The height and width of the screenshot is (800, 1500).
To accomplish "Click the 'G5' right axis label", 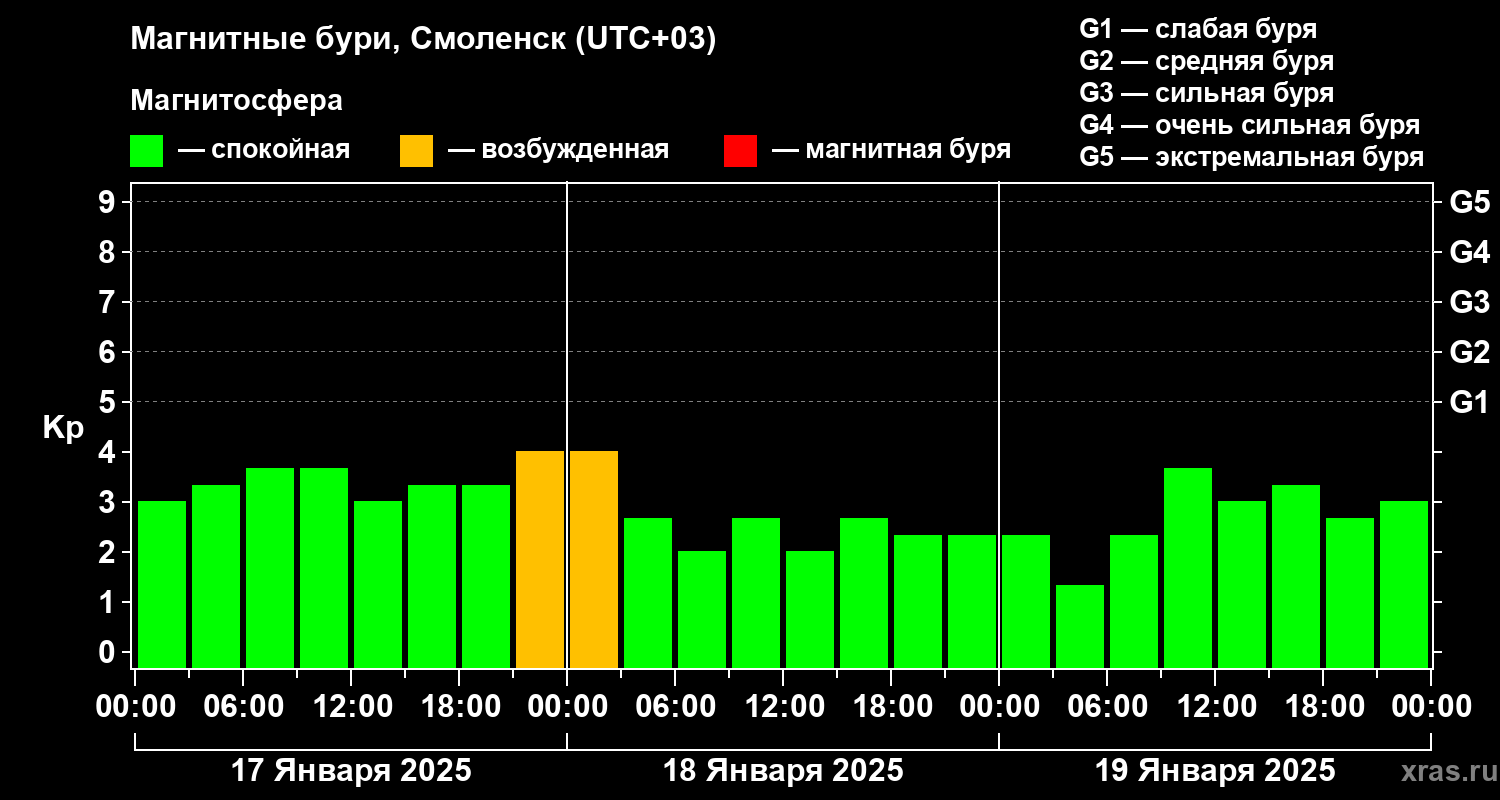I will pyautogui.click(x=1469, y=202).
